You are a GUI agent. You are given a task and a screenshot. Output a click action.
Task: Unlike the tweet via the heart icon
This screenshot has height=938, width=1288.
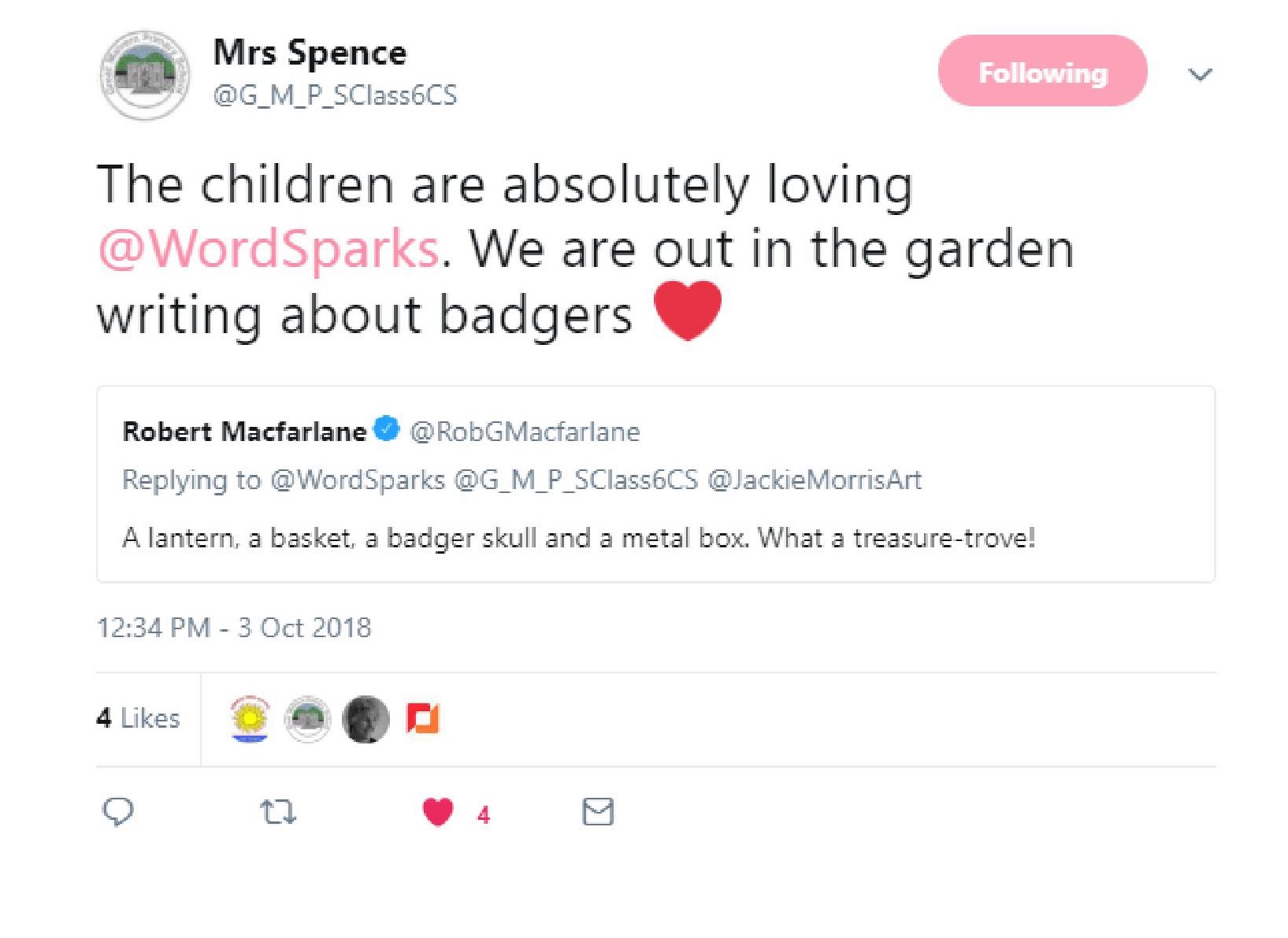[x=438, y=812]
